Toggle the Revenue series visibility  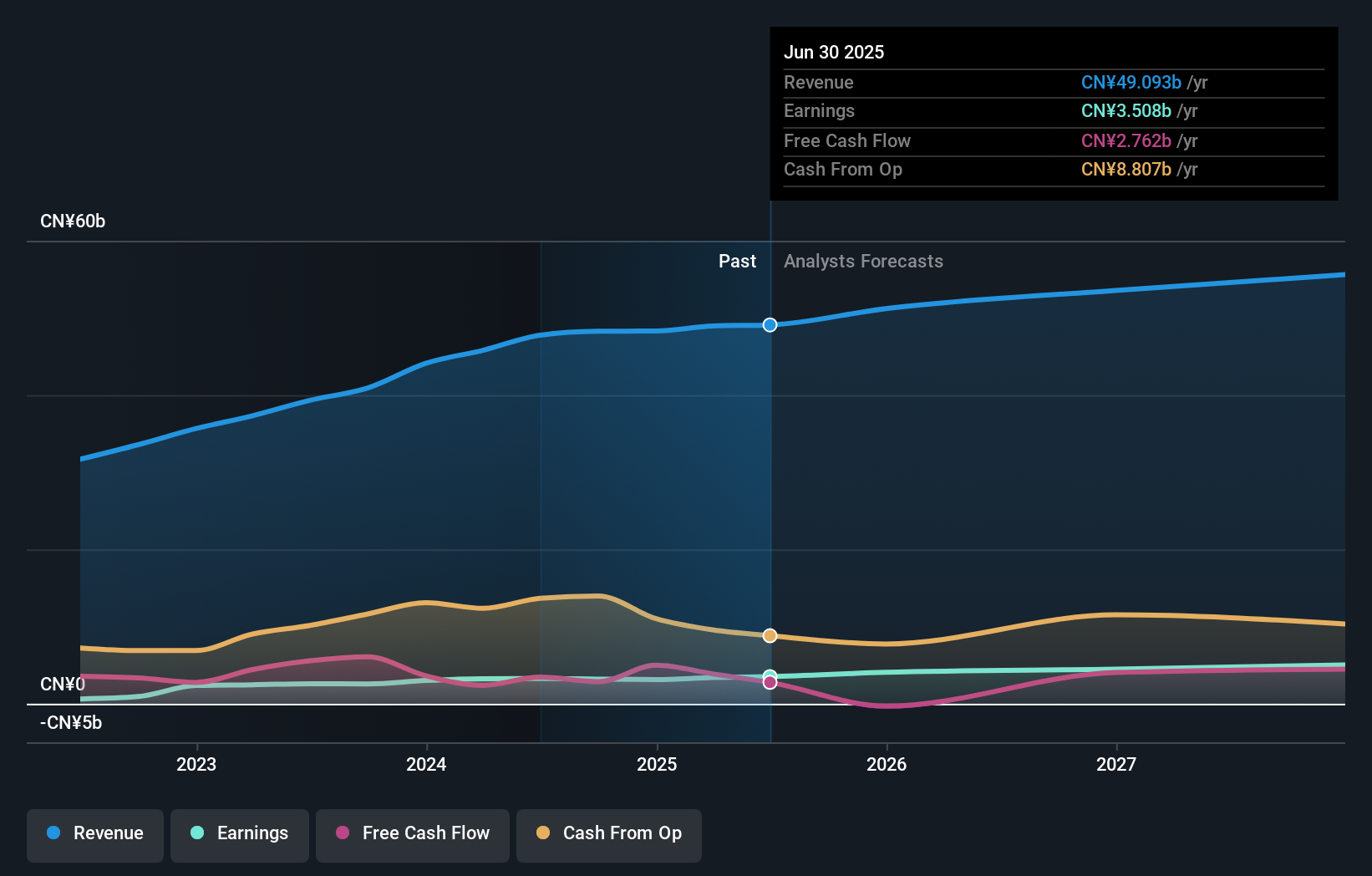94,833
